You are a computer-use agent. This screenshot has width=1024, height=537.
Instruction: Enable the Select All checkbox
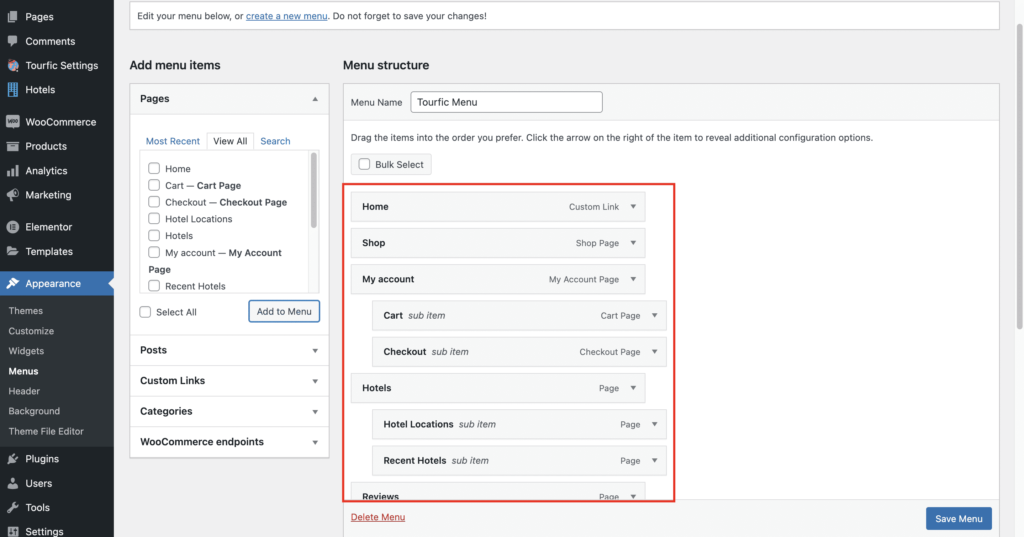click(x=145, y=312)
